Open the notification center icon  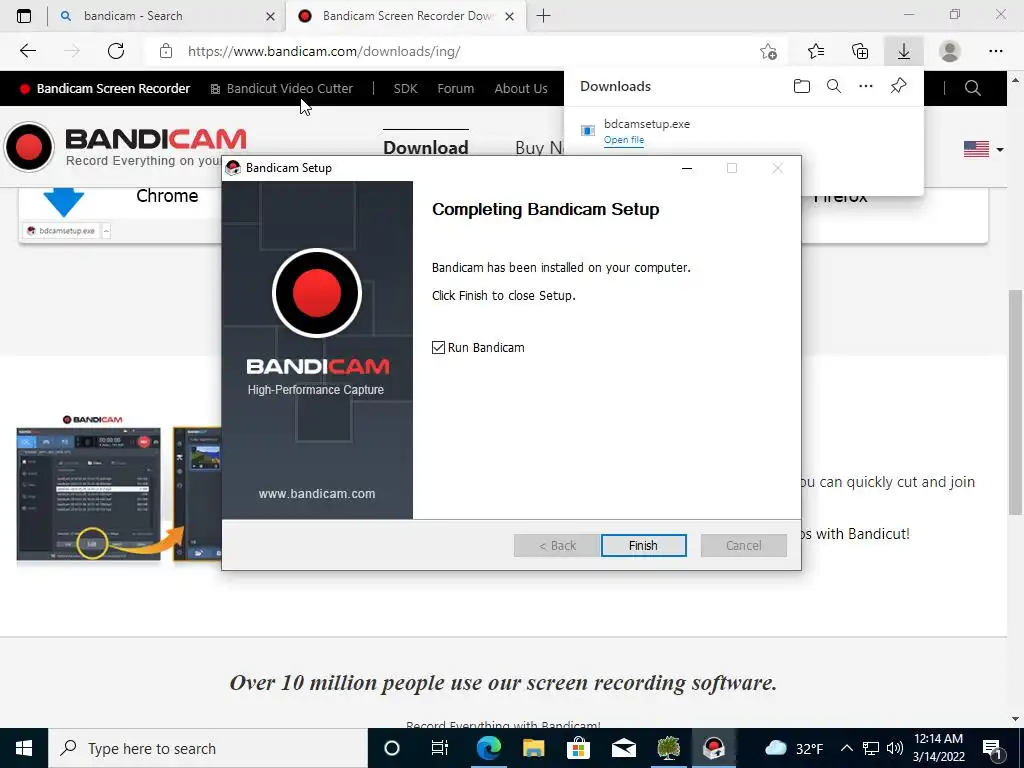(x=992, y=748)
